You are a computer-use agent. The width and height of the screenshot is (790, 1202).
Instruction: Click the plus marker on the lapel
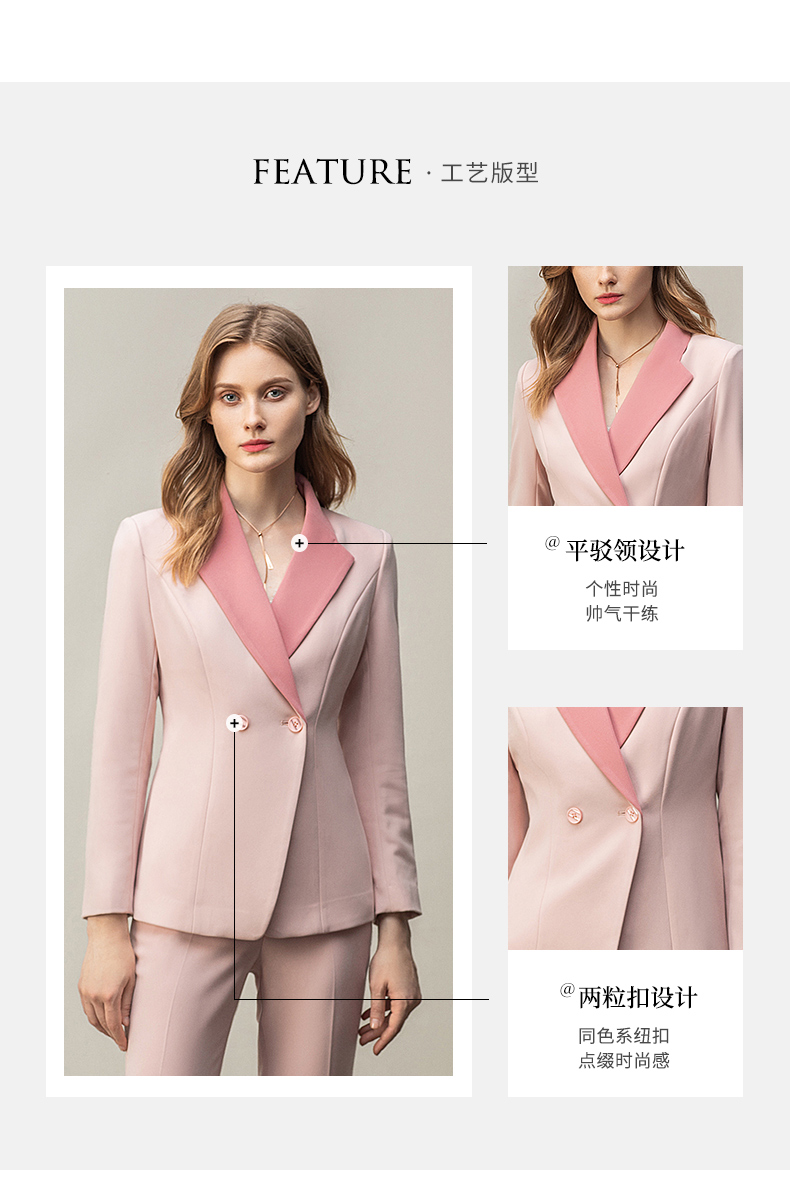point(299,543)
